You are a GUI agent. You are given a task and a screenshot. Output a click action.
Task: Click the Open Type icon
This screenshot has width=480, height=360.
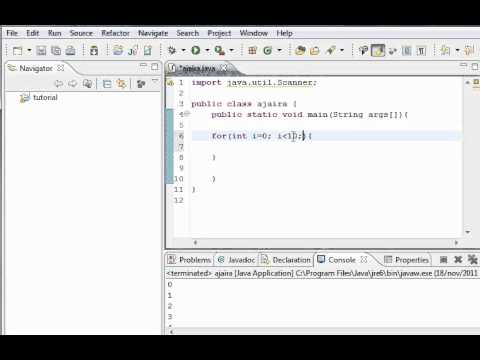[x=300, y=51]
